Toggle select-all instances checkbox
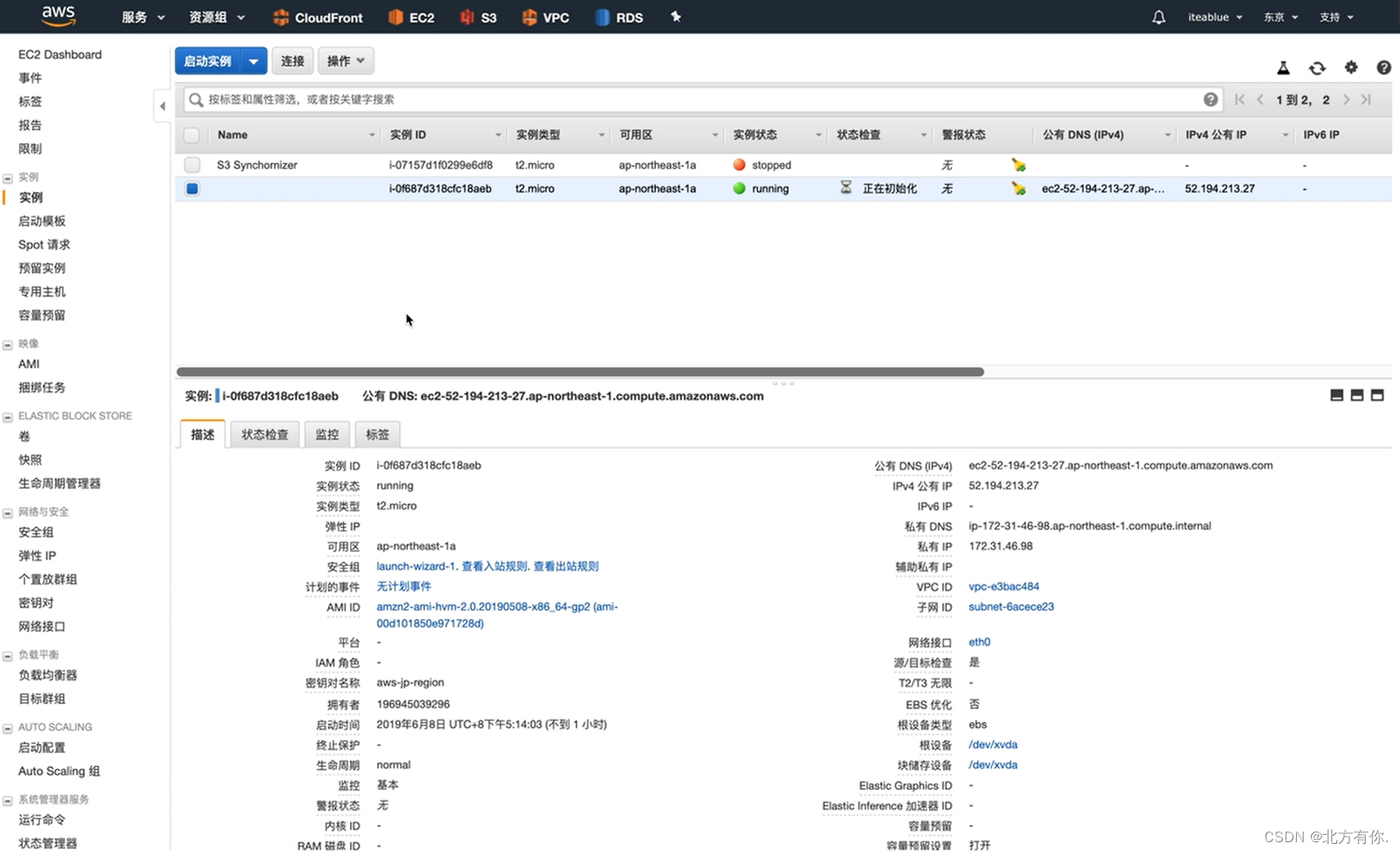The image size is (1400, 852). click(x=191, y=135)
